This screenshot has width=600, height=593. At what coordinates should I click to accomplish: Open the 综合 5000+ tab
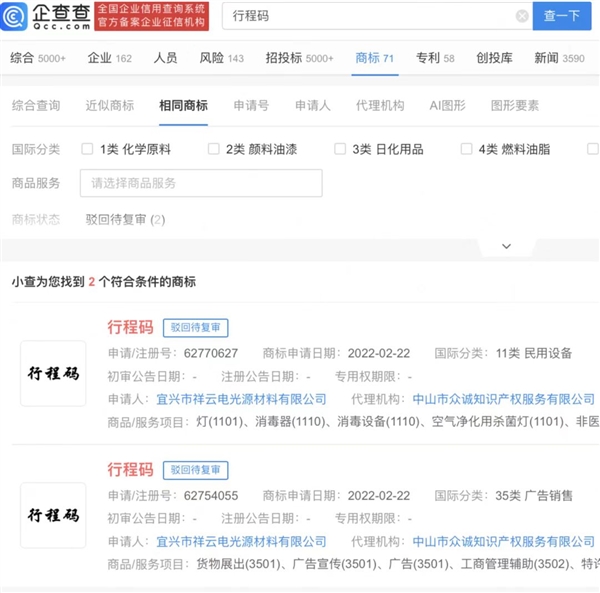coord(38,58)
